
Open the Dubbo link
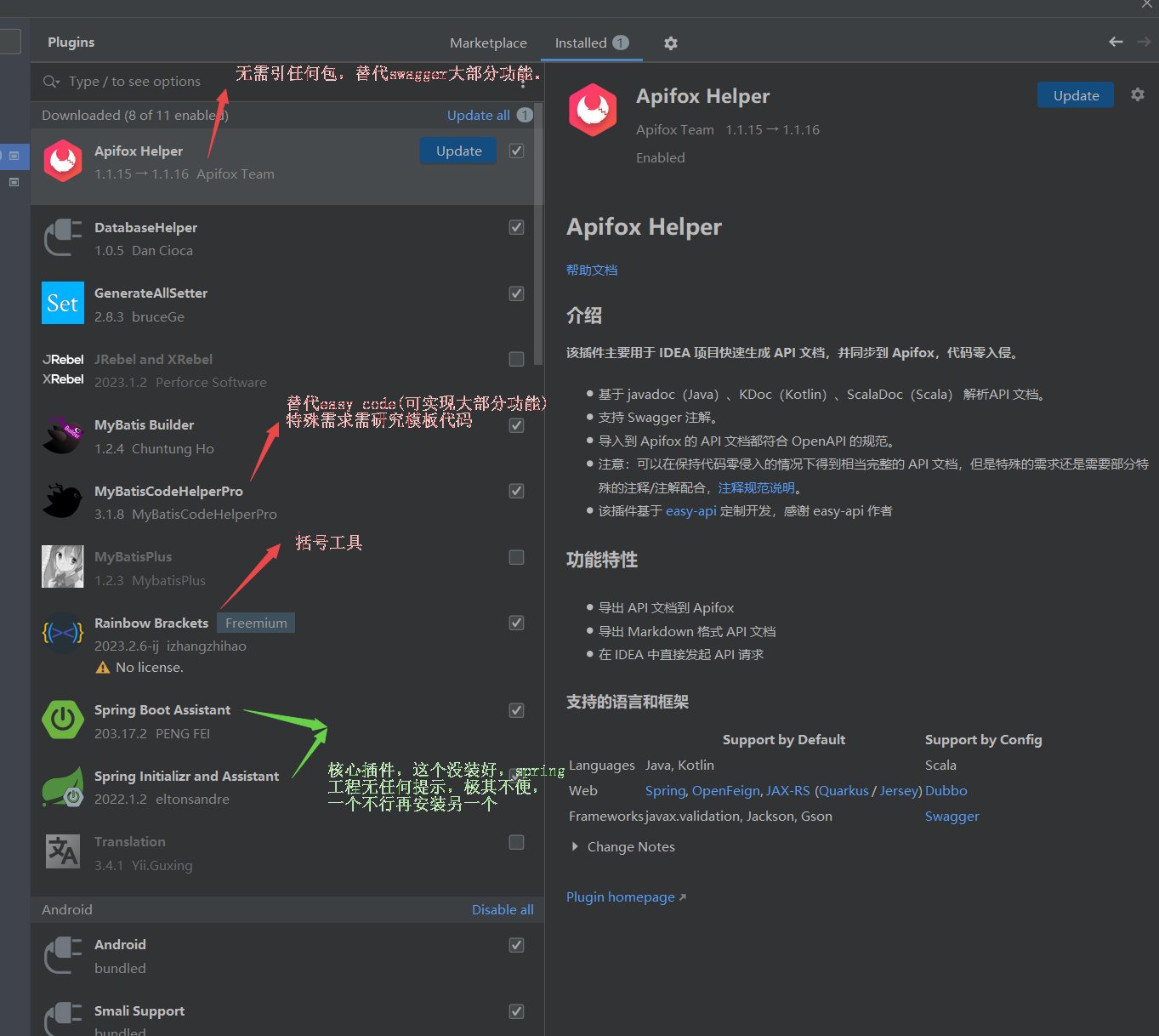click(x=946, y=791)
